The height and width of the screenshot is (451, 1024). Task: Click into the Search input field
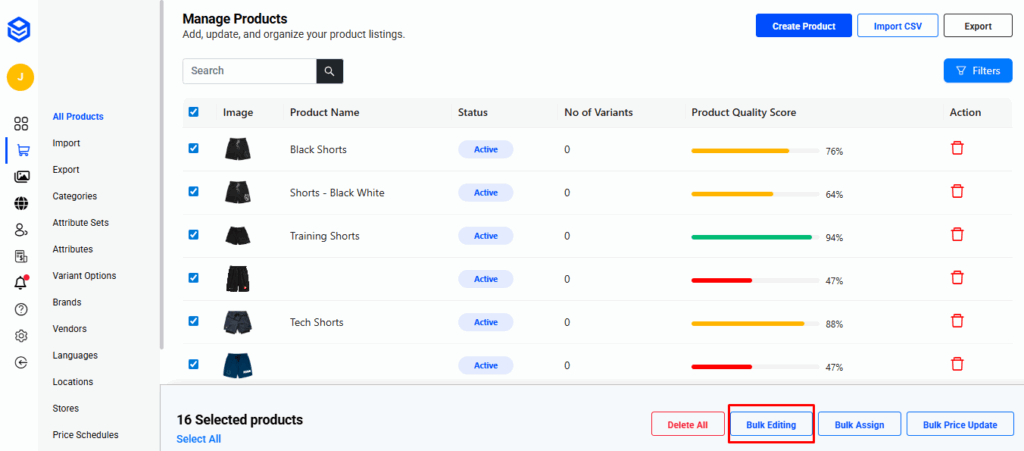[250, 71]
